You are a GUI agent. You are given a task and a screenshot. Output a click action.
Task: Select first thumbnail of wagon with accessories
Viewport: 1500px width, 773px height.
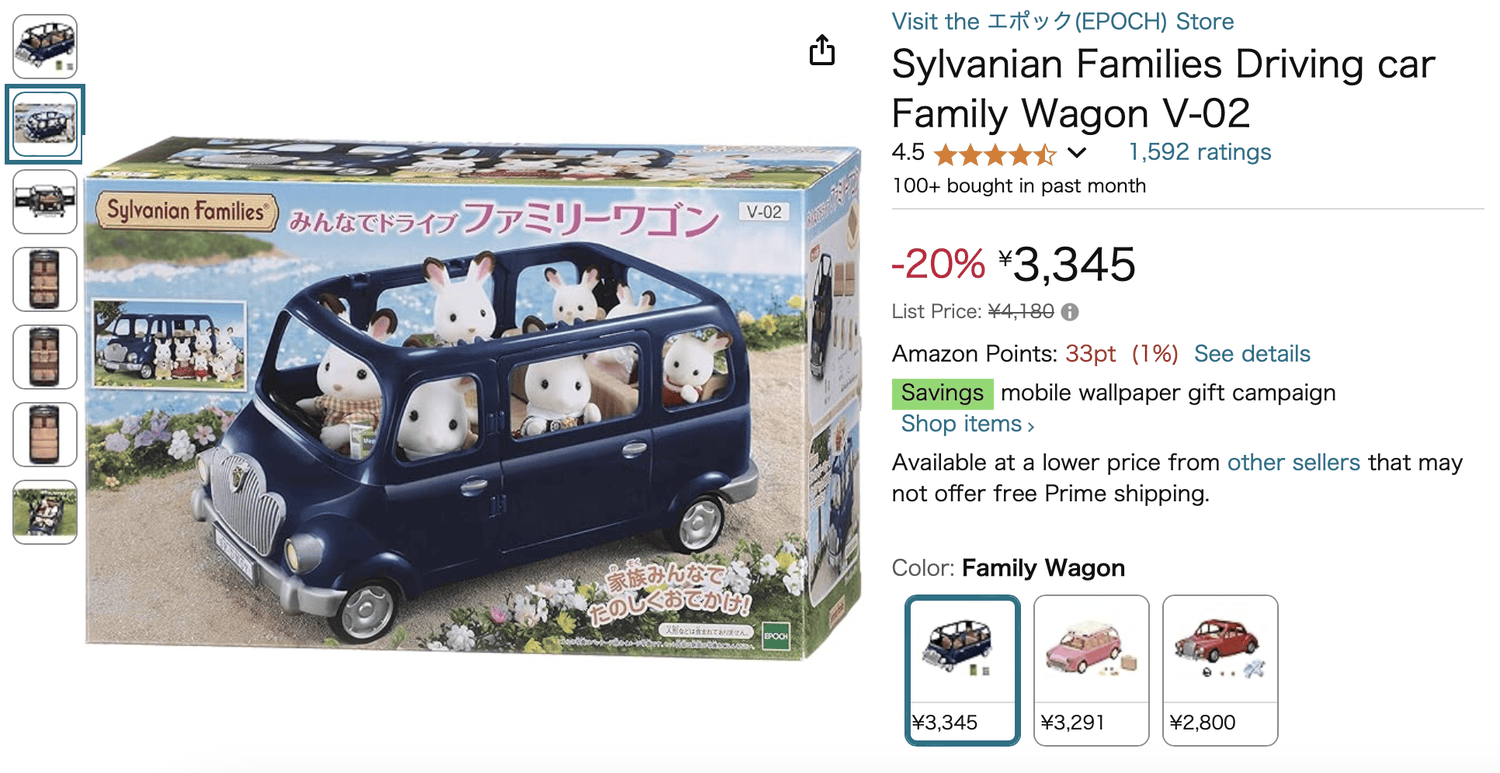coord(45,47)
